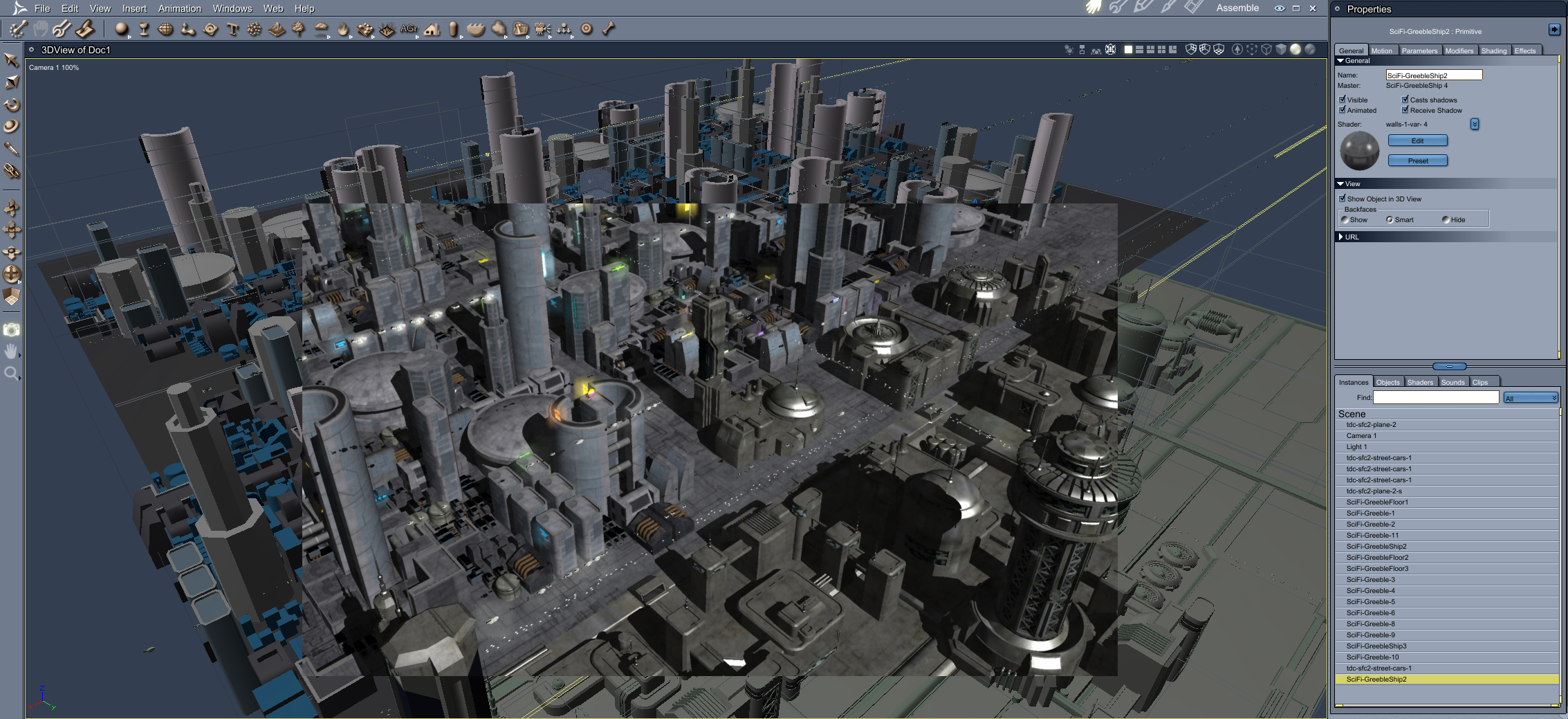Insert a camera with movie camera icon
Viewport: 1568px width, 719px height.
542,29
